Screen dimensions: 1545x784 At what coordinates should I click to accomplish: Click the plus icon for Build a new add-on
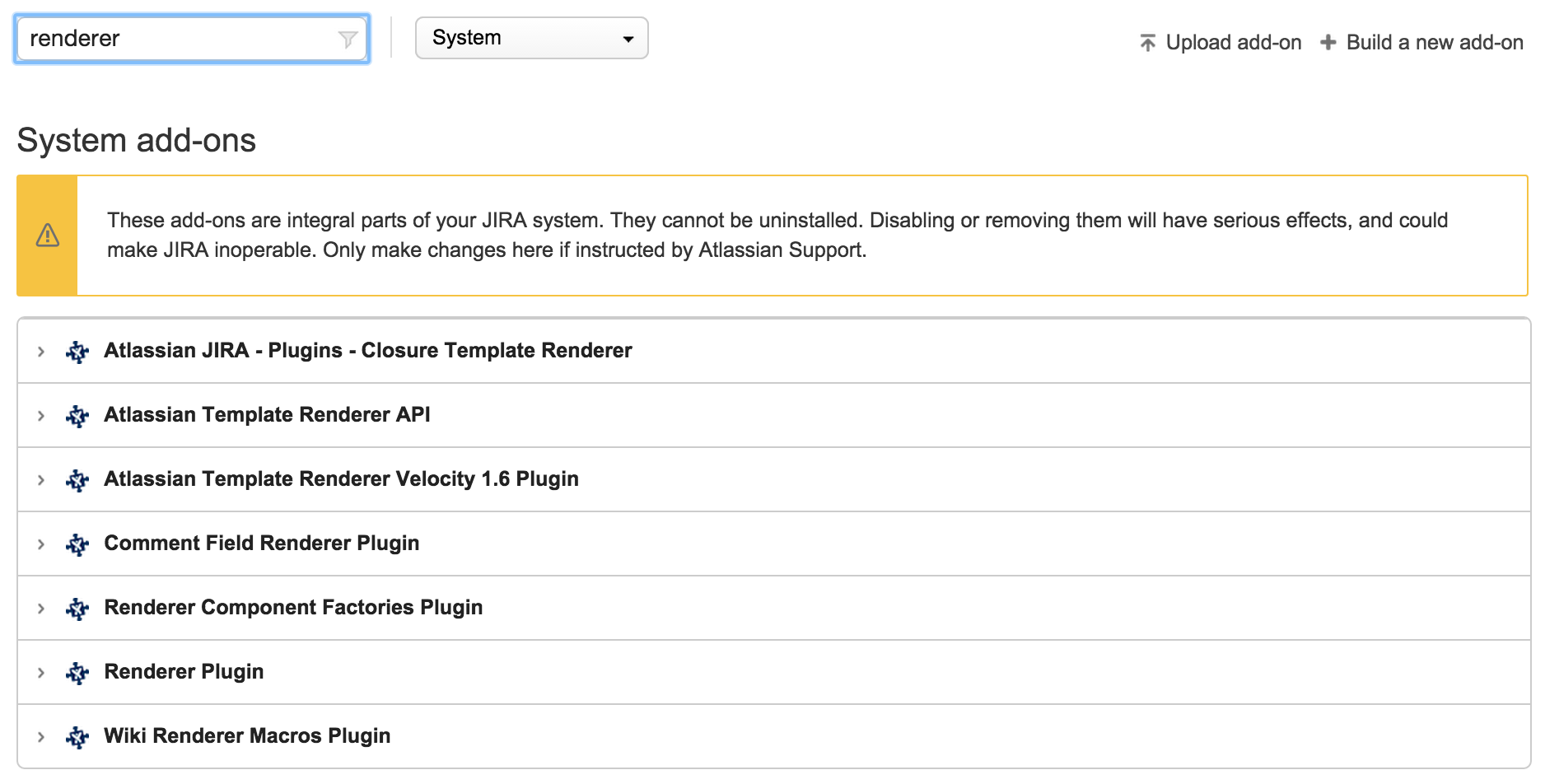point(1328,43)
